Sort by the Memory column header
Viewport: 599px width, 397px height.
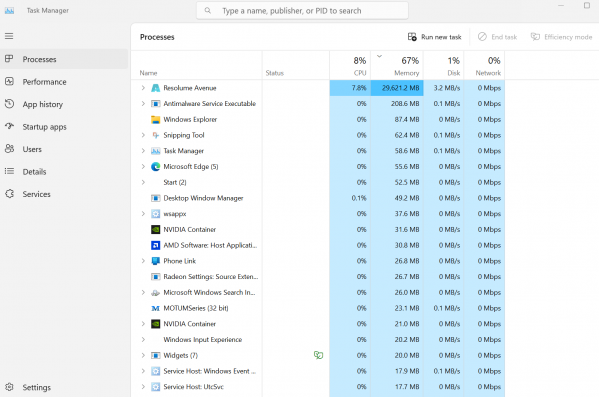coord(397,65)
